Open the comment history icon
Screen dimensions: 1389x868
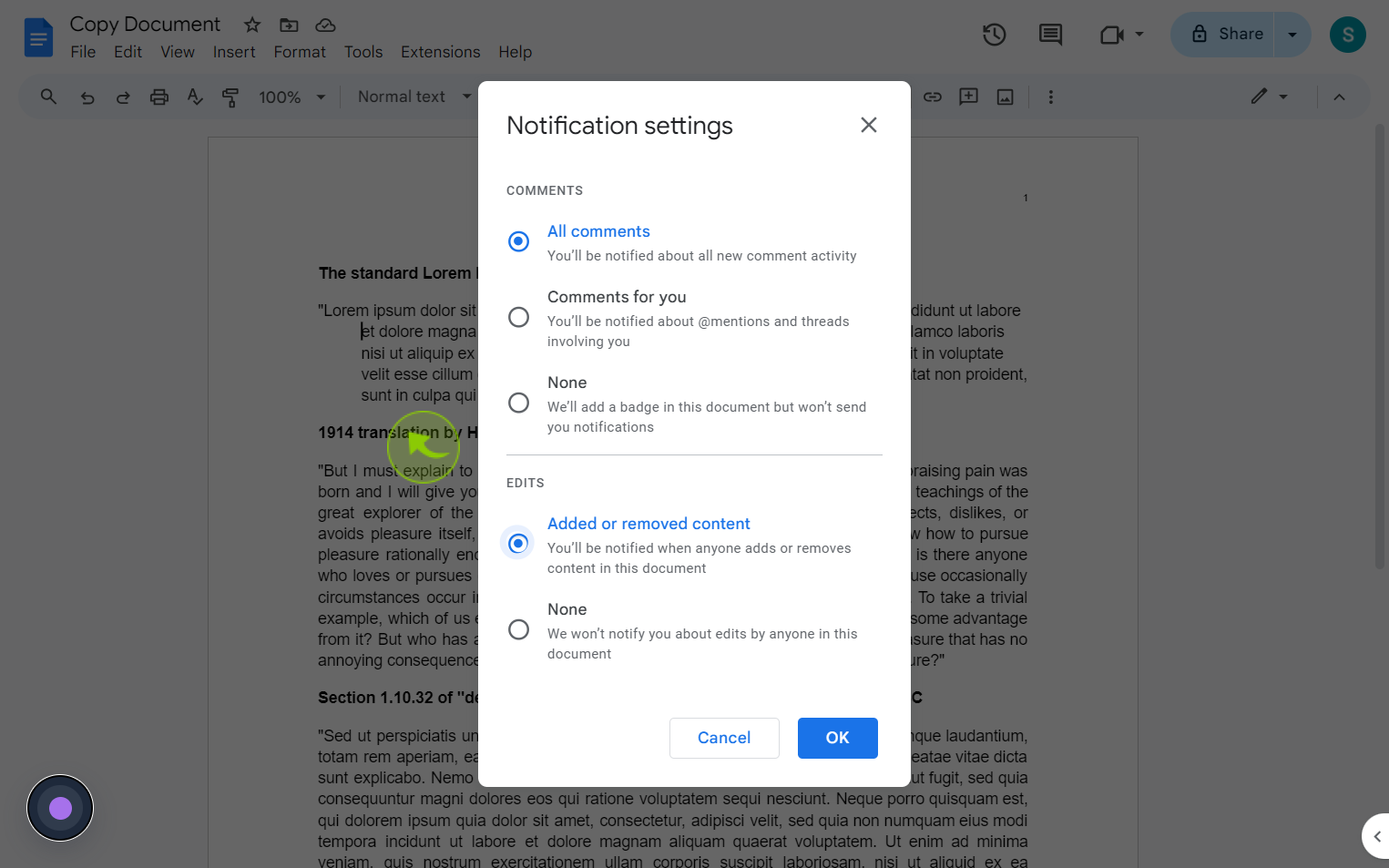1050,35
